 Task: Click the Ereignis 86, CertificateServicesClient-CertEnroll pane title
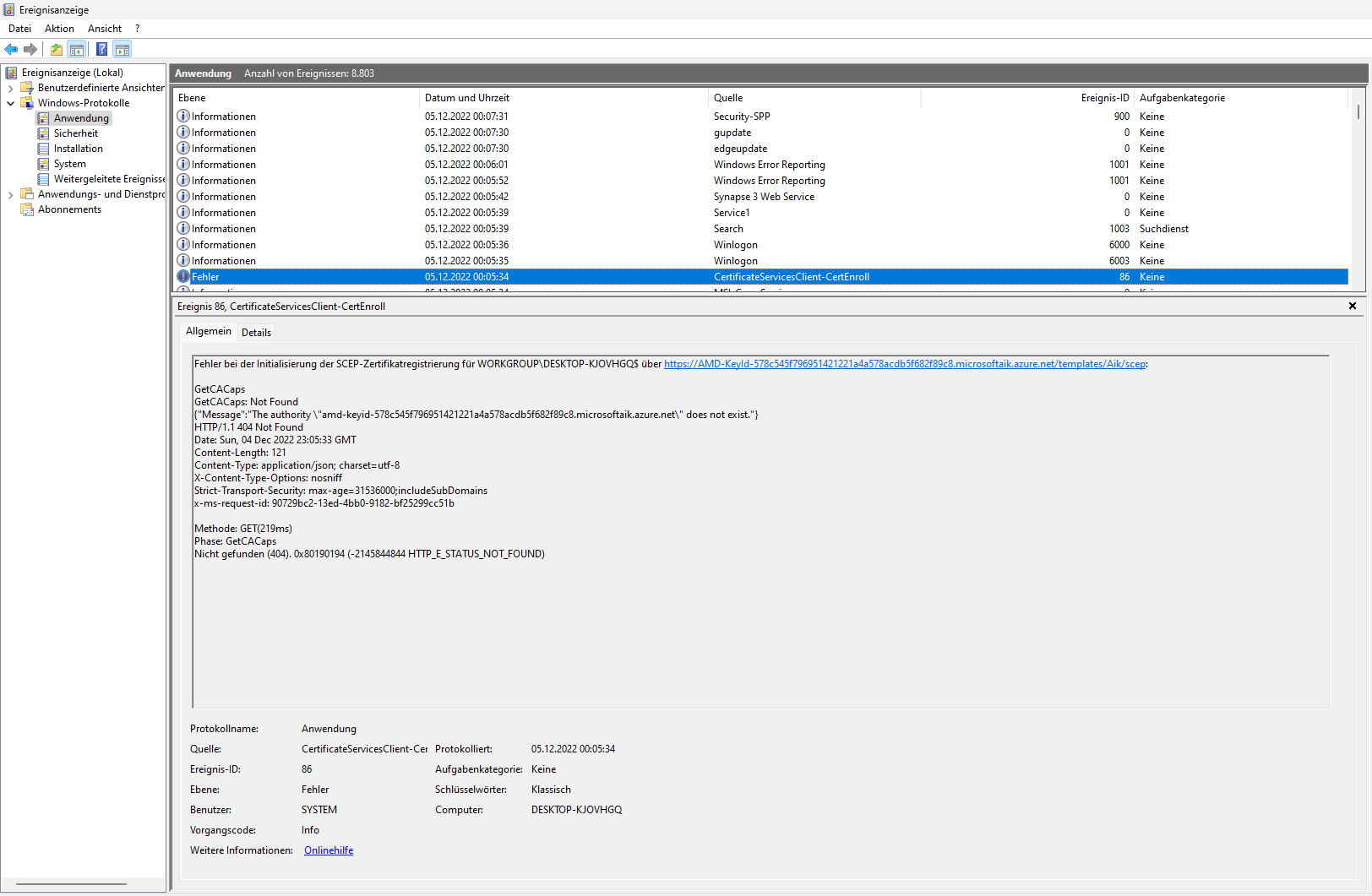(281, 307)
